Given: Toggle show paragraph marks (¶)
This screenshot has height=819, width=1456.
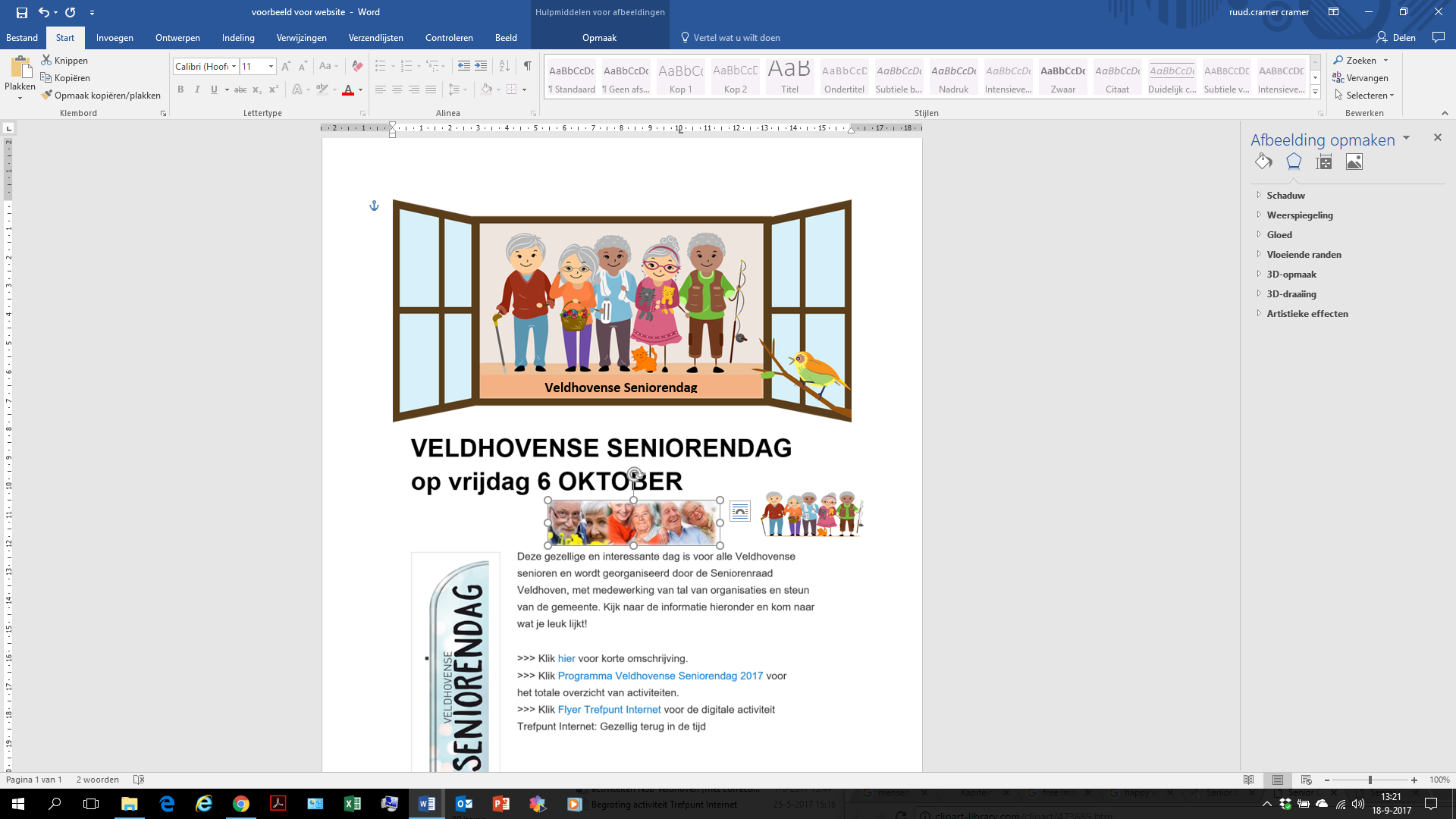Looking at the screenshot, I should click(527, 67).
